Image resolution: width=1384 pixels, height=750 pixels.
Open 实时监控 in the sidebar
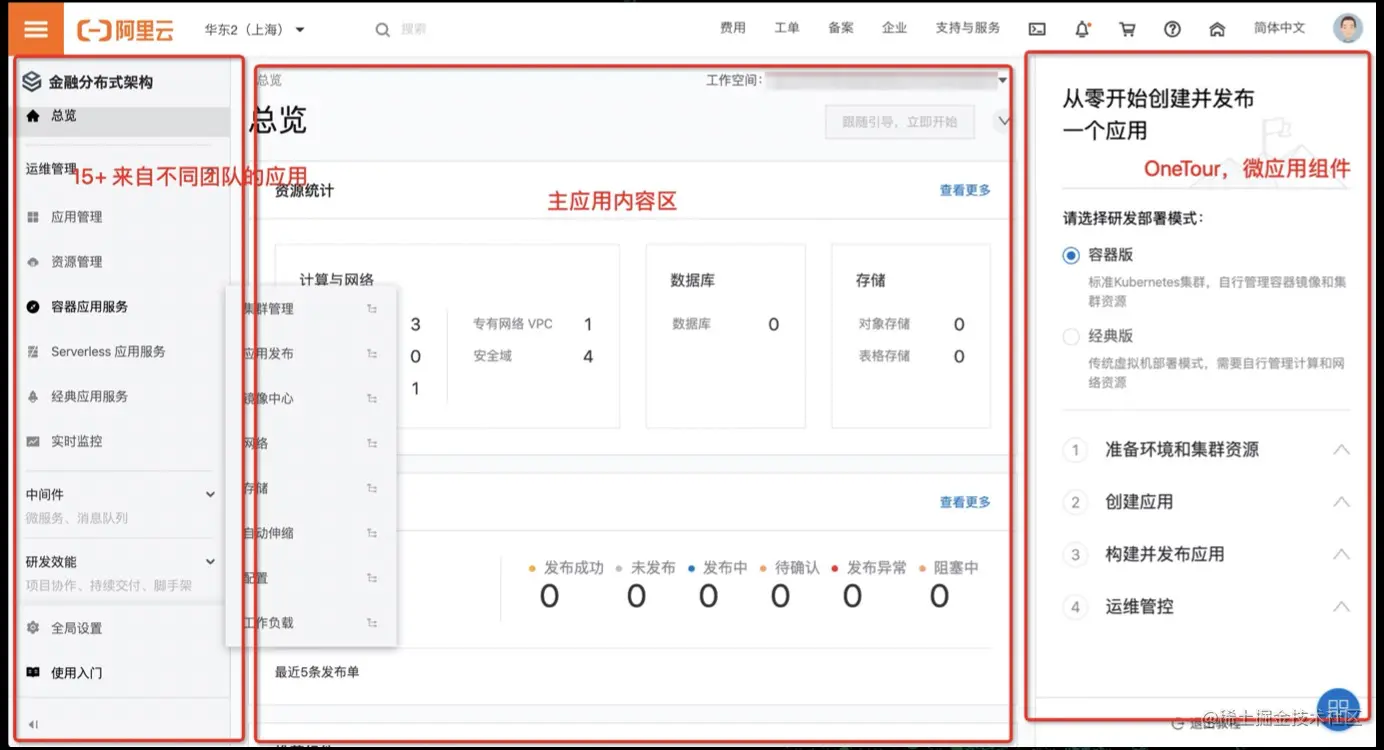click(x=77, y=441)
